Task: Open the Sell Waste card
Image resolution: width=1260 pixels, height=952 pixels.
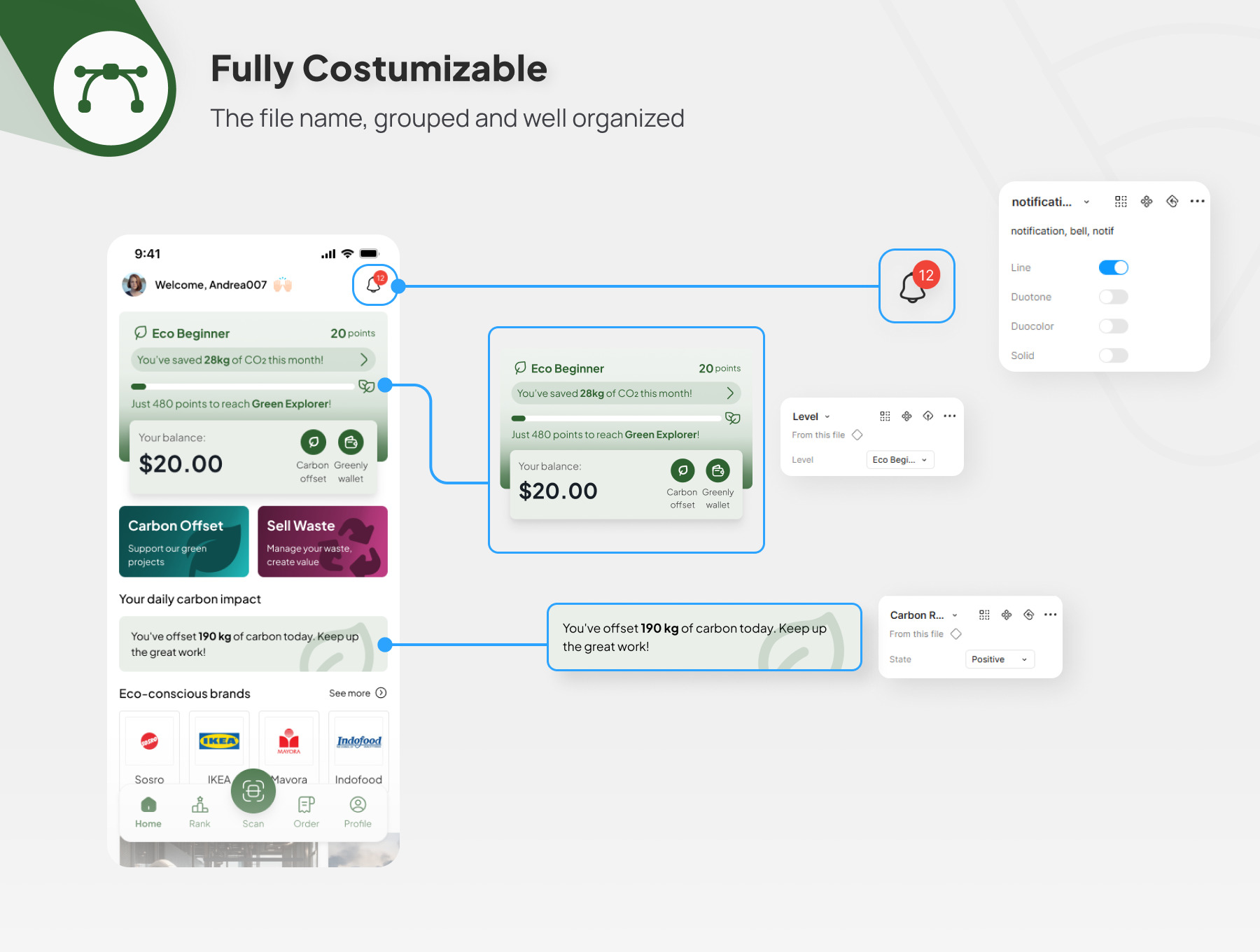Action: (323, 542)
